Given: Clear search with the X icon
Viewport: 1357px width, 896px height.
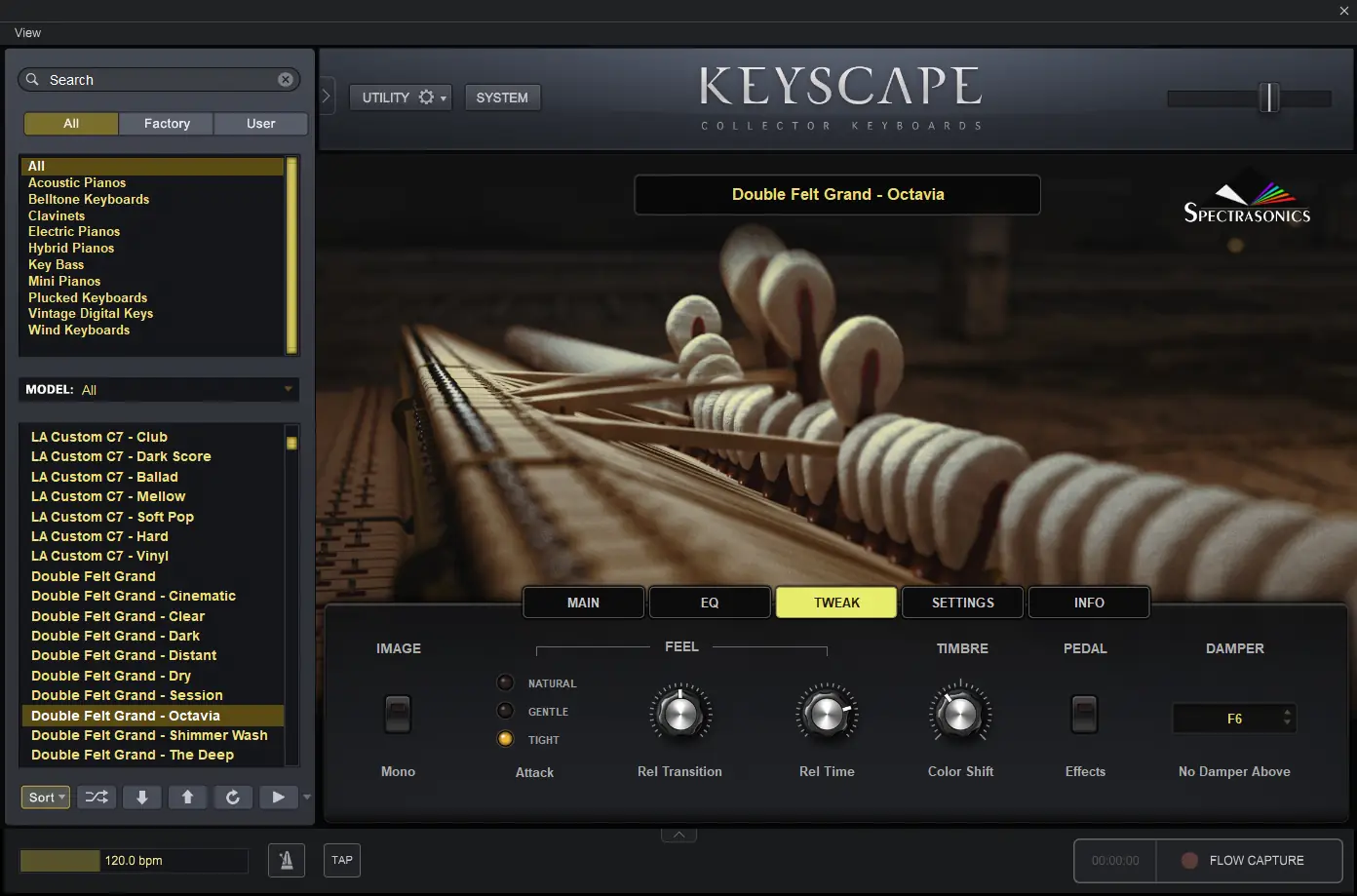Looking at the screenshot, I should pos(286,80).
